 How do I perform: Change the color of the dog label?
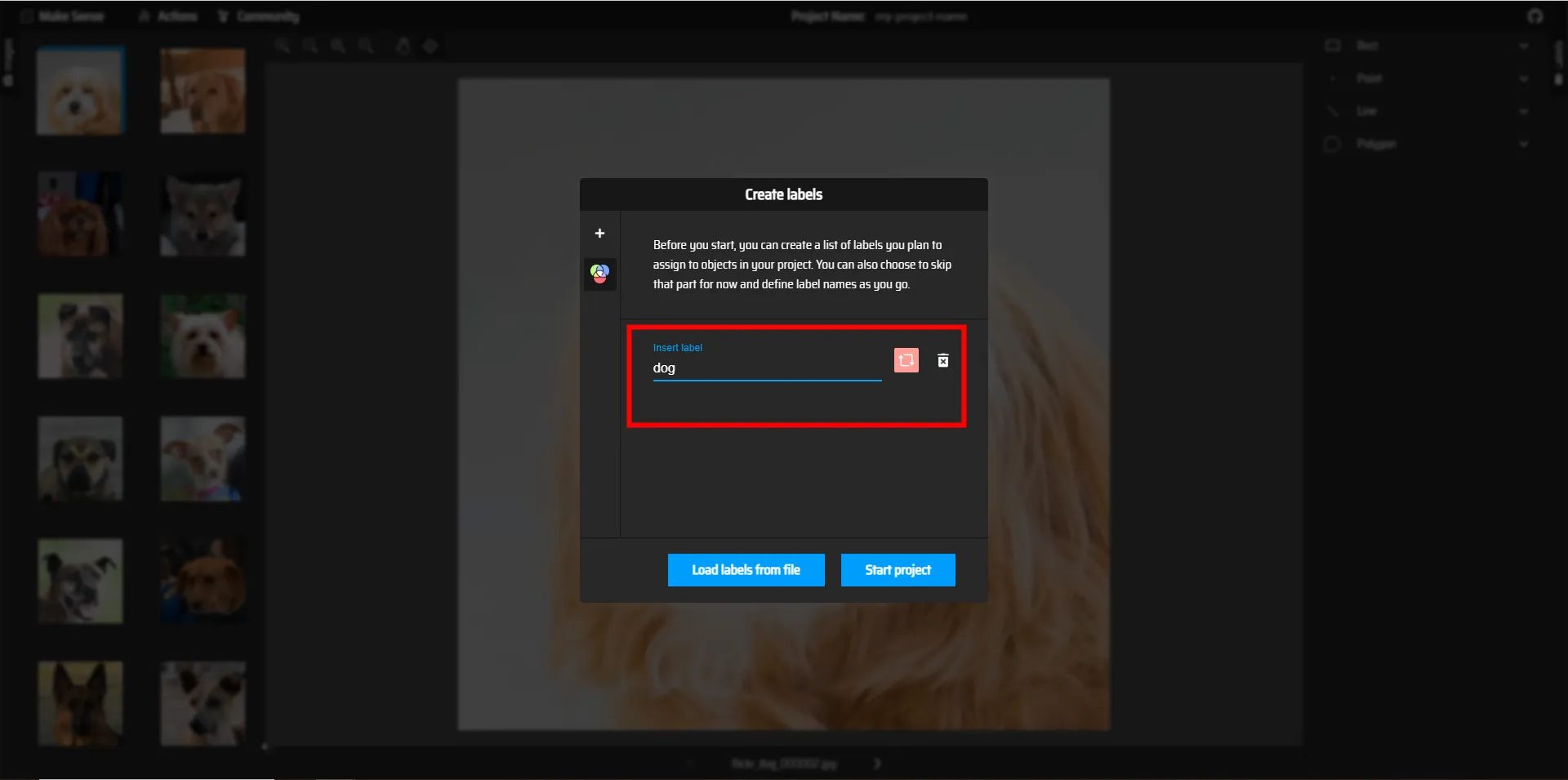click(906, 360)
